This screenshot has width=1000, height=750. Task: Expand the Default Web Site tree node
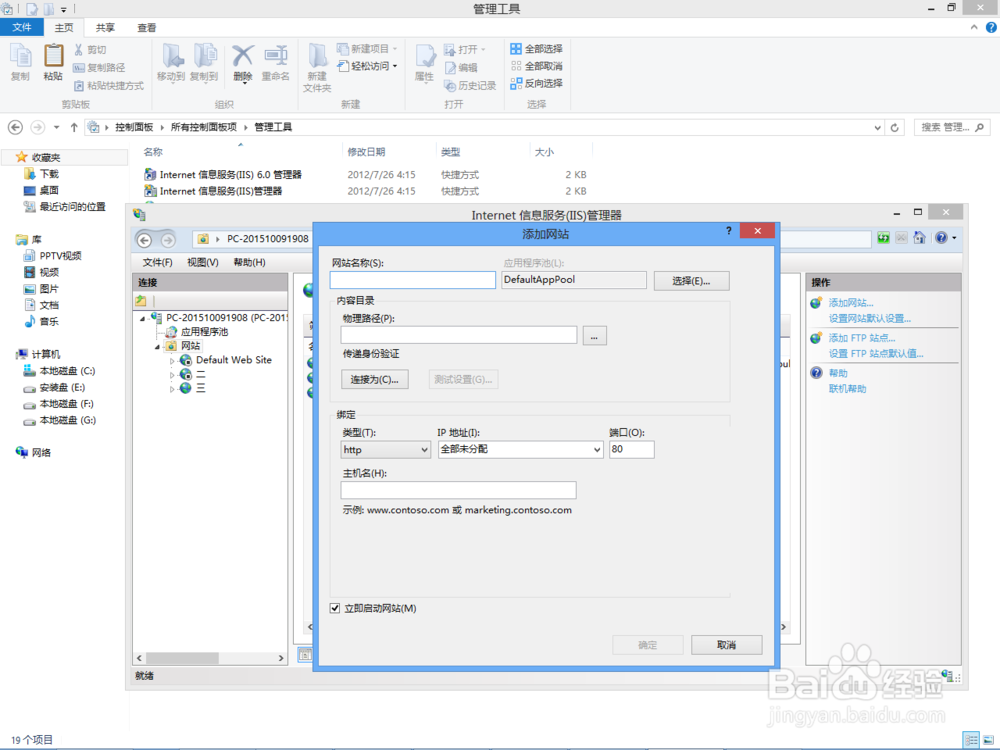point(174,359)
